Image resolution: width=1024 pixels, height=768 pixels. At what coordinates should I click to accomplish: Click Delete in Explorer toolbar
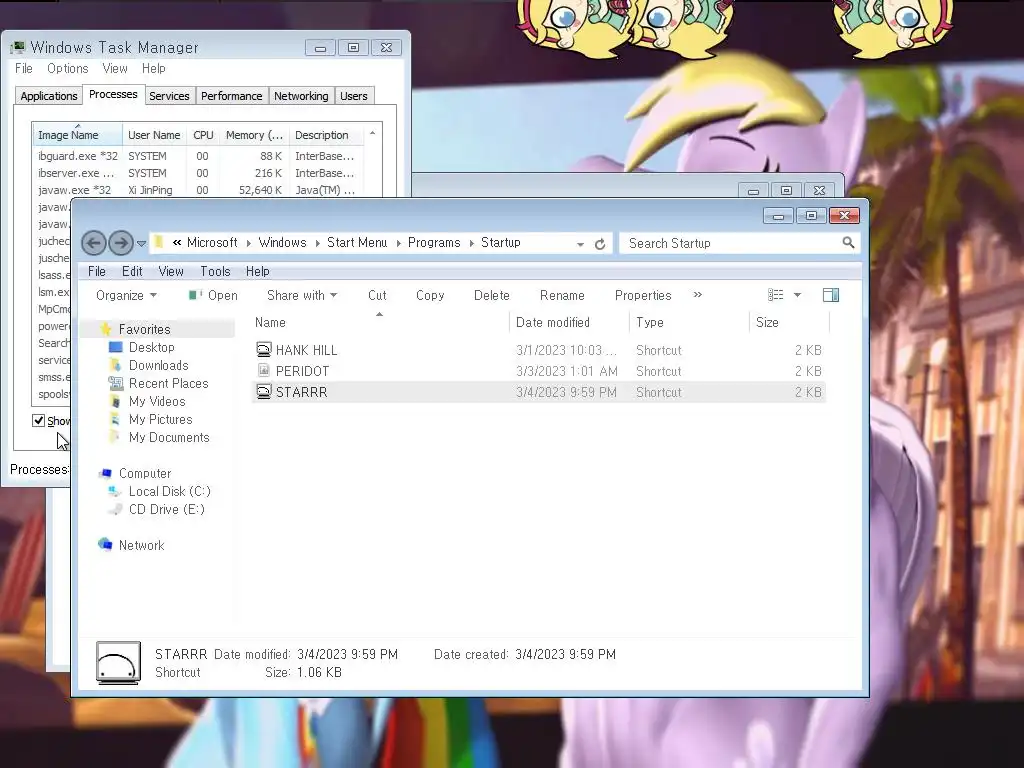tap(492, 295)
